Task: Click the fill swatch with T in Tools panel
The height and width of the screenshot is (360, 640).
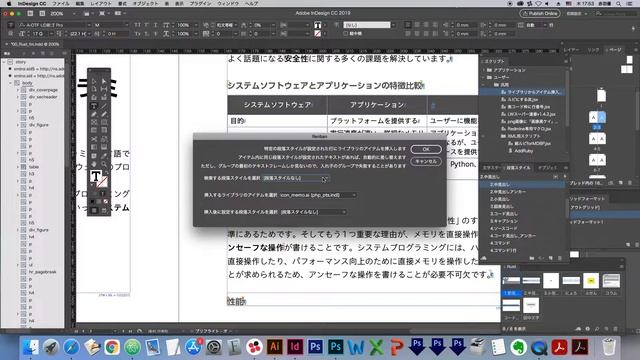Action: click(96, 177)
